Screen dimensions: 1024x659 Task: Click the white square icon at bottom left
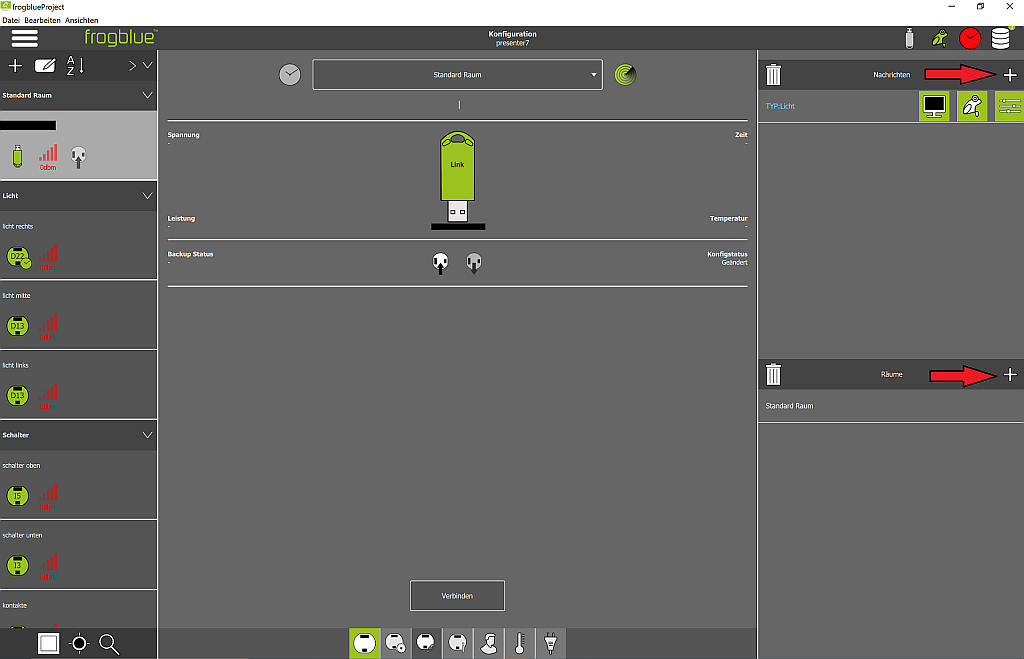coord(48,644)
